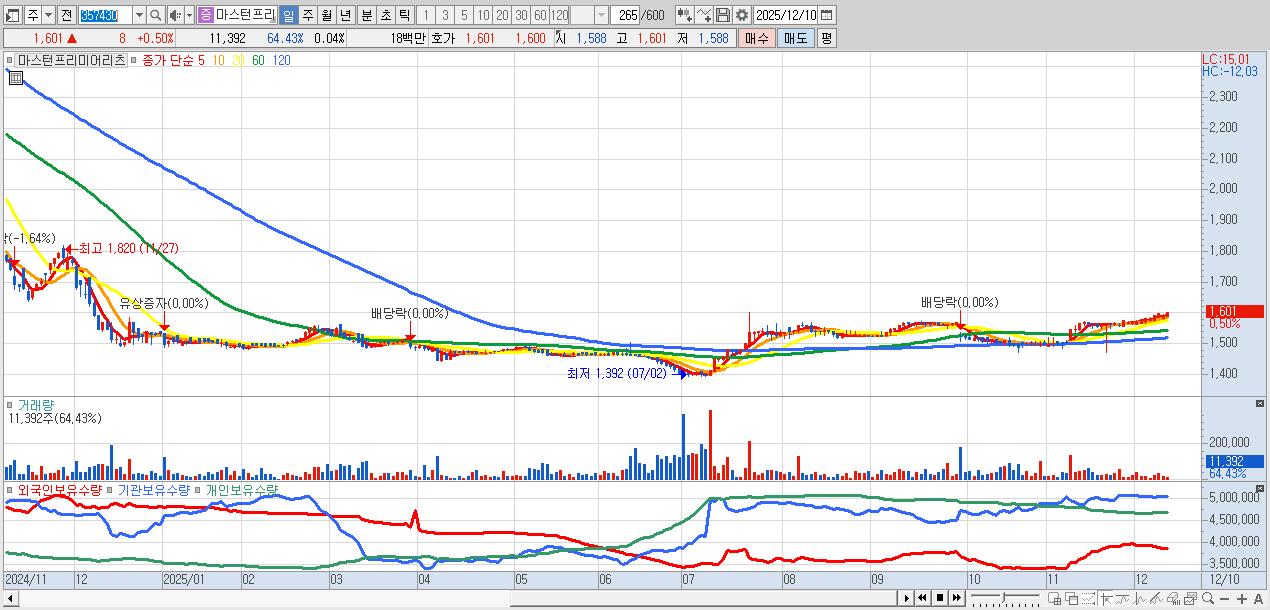Click the letter A text size icon
Screen dimensions: 1270x610
pyautogui.click(x=1258, y=598)
